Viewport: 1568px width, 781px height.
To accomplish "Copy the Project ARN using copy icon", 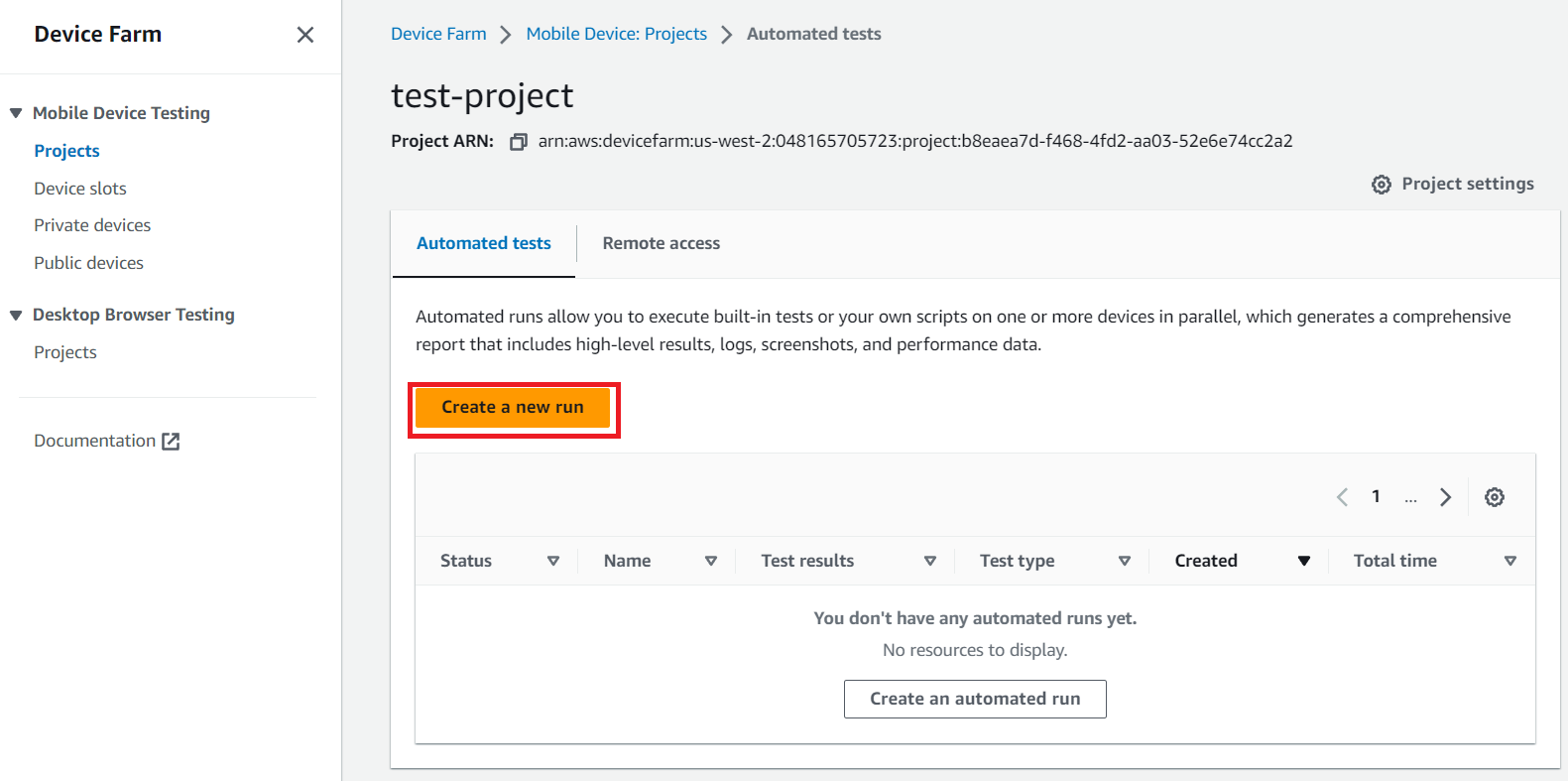I will pos(518,142).
